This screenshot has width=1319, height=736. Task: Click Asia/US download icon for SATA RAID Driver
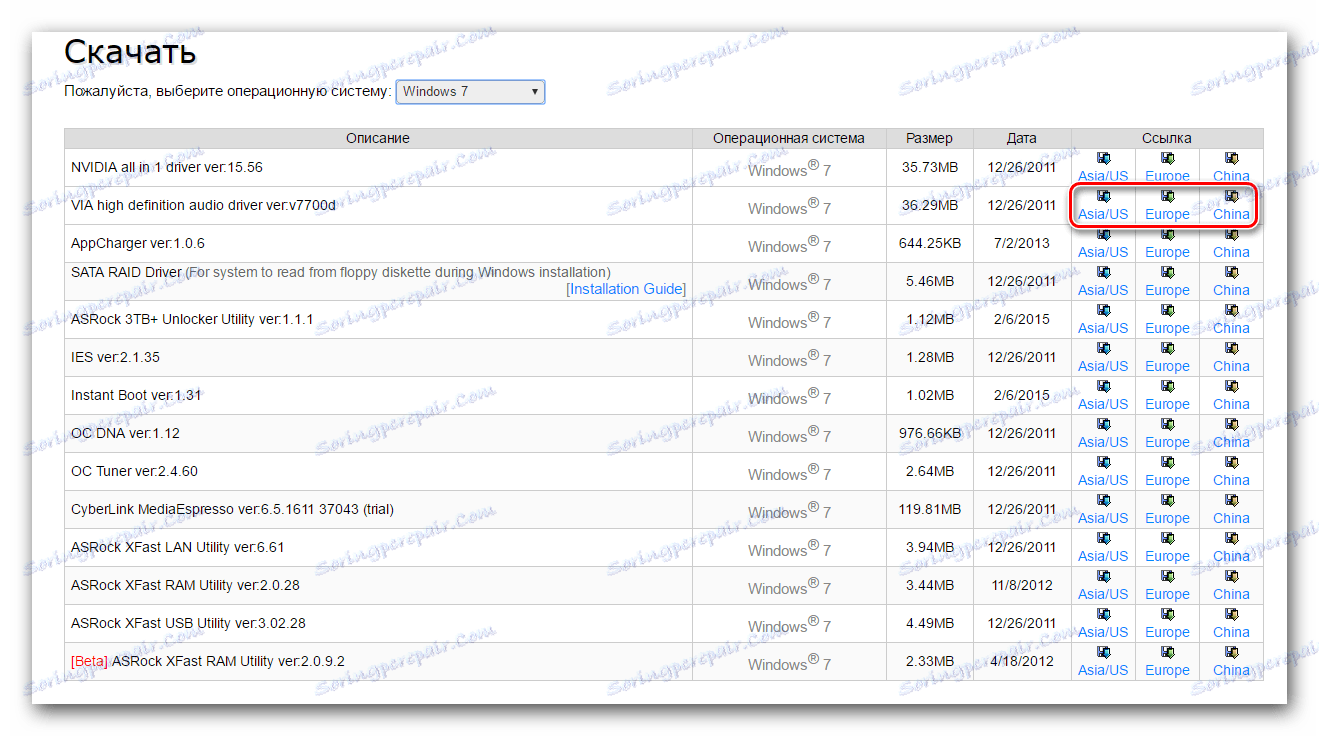pos(1103,272)
